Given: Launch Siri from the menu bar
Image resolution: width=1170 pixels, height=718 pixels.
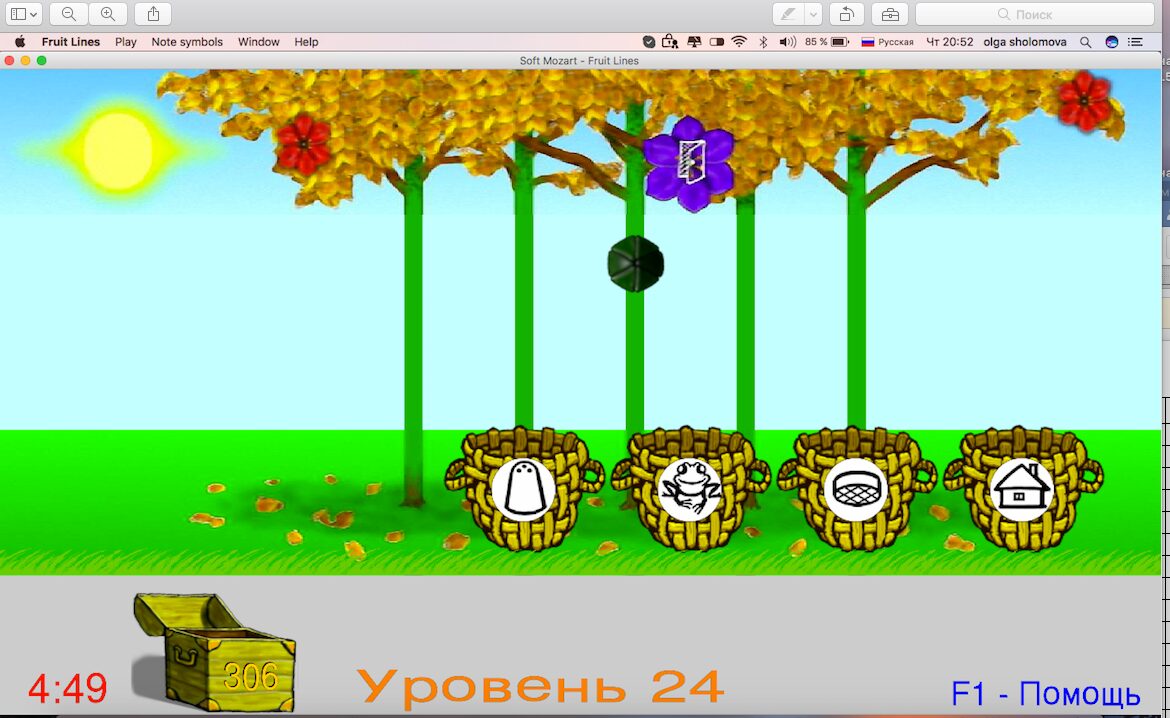Looking at the screenshot, I should point(1112,42).
